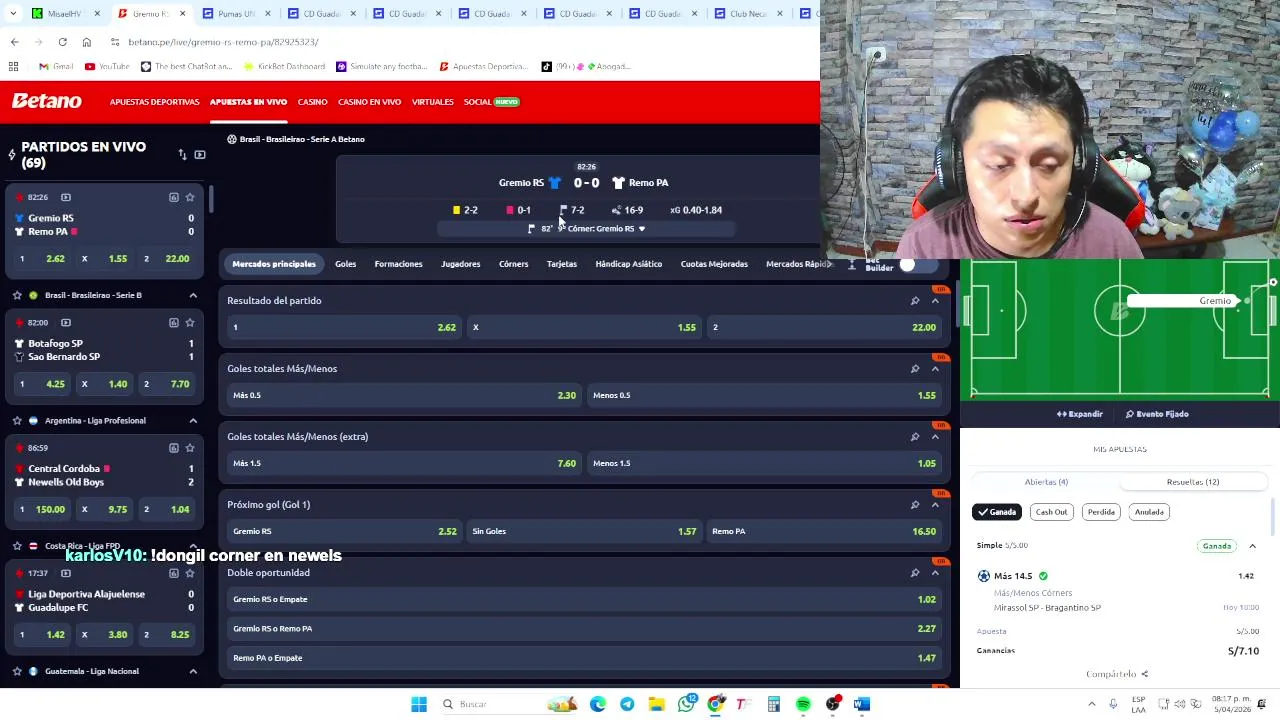Expand the match events dropdown under Córner: Gremio RS

pos(642,229)
